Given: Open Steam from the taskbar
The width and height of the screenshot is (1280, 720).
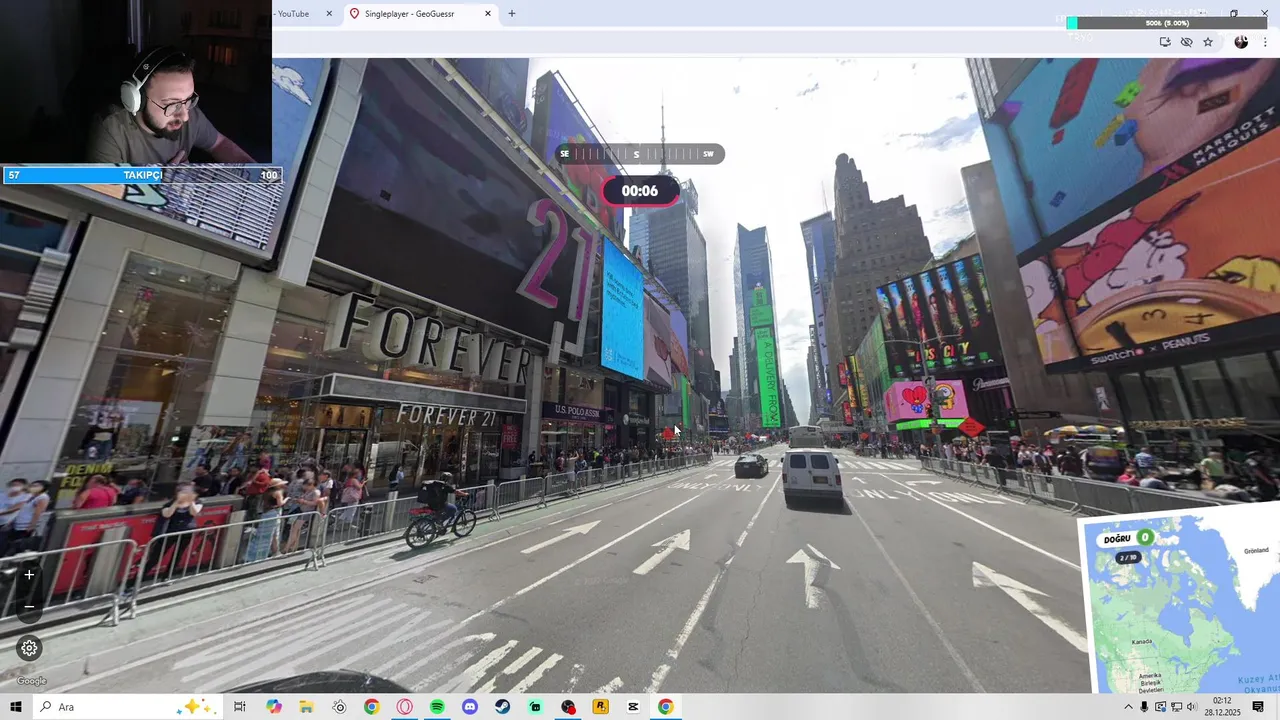Looking at the screenshot, I should 502,707.
